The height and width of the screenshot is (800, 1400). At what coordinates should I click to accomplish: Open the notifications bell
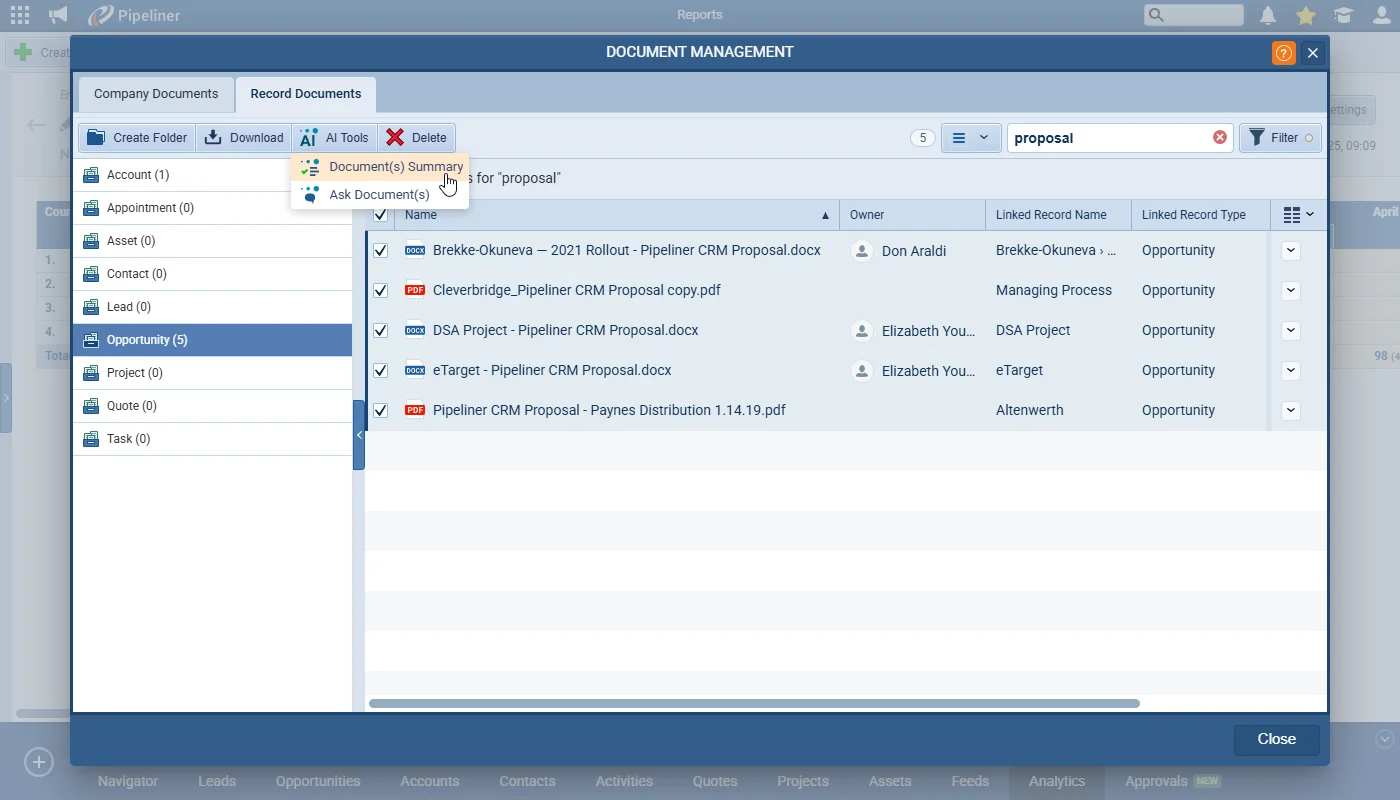pyautogui.click(x=1268, y=15)
